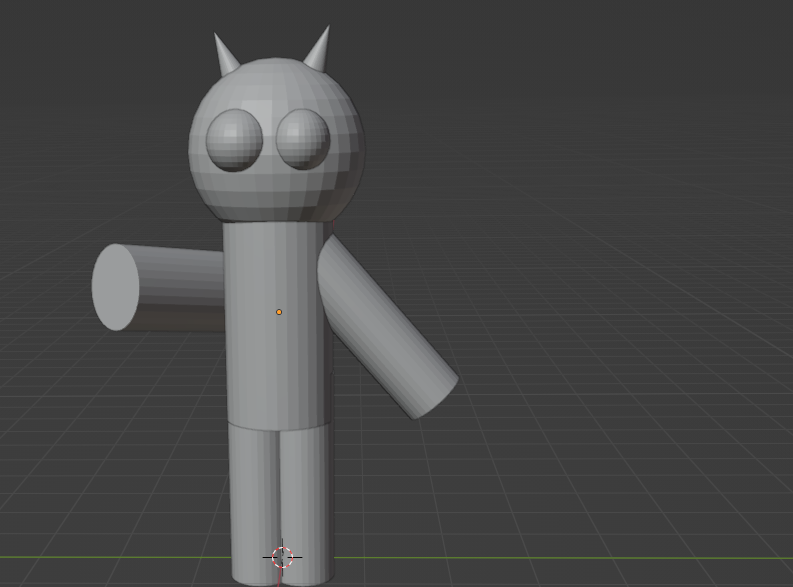Click the character's right eye sphere
The height and width of the screenshot is (587, 793).
[x=302, y=139]
